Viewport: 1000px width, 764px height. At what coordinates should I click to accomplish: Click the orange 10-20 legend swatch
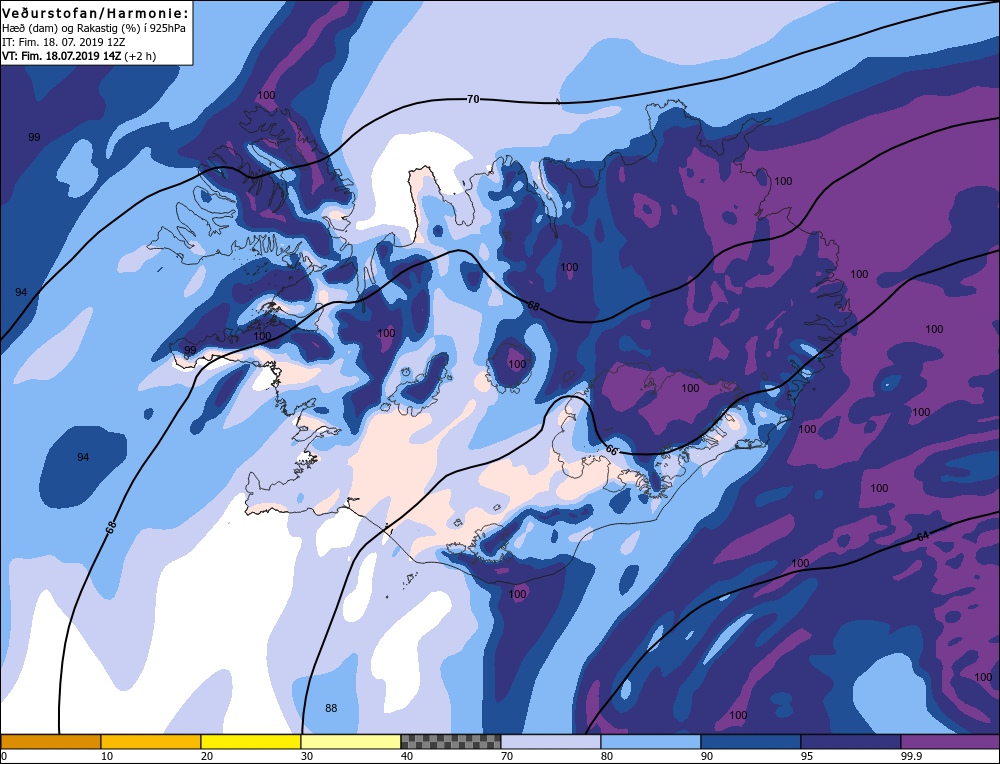151,741
